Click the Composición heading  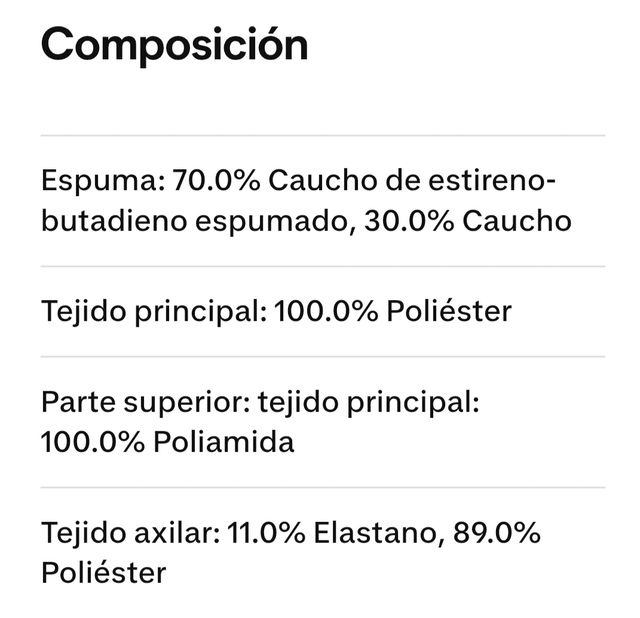[174, 46]
